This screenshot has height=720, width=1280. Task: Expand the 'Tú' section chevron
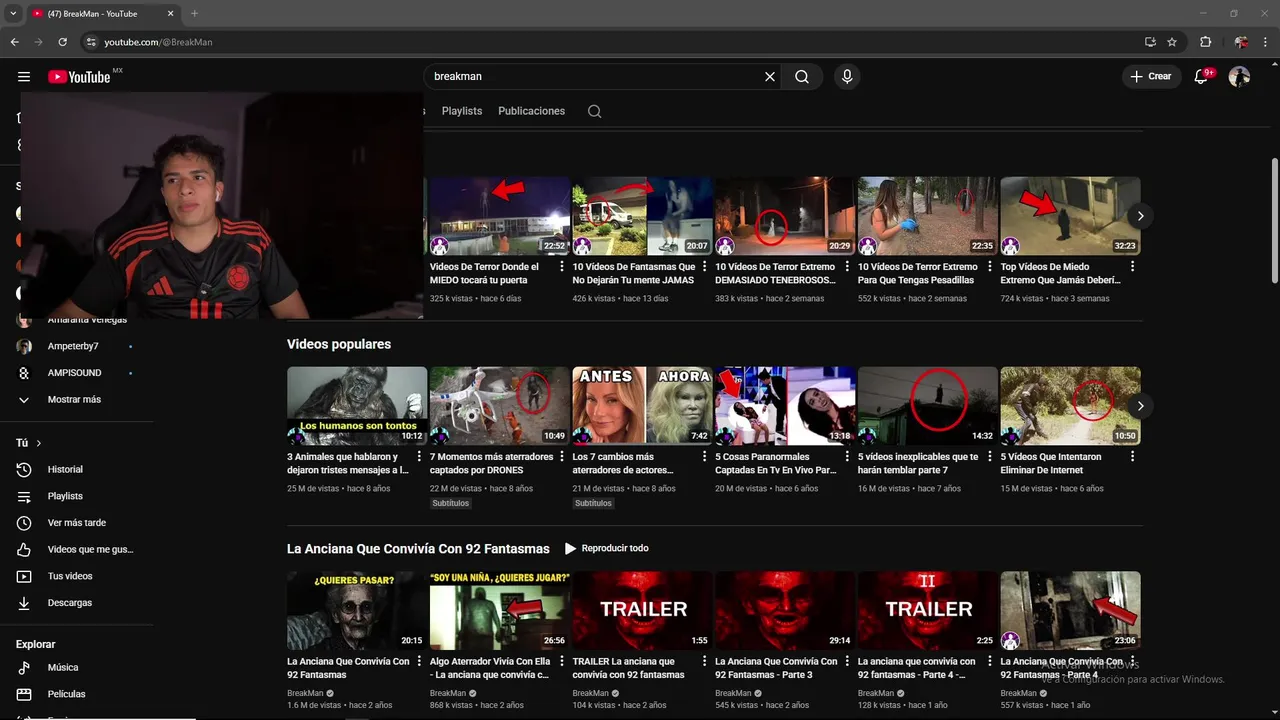(39, 443)
